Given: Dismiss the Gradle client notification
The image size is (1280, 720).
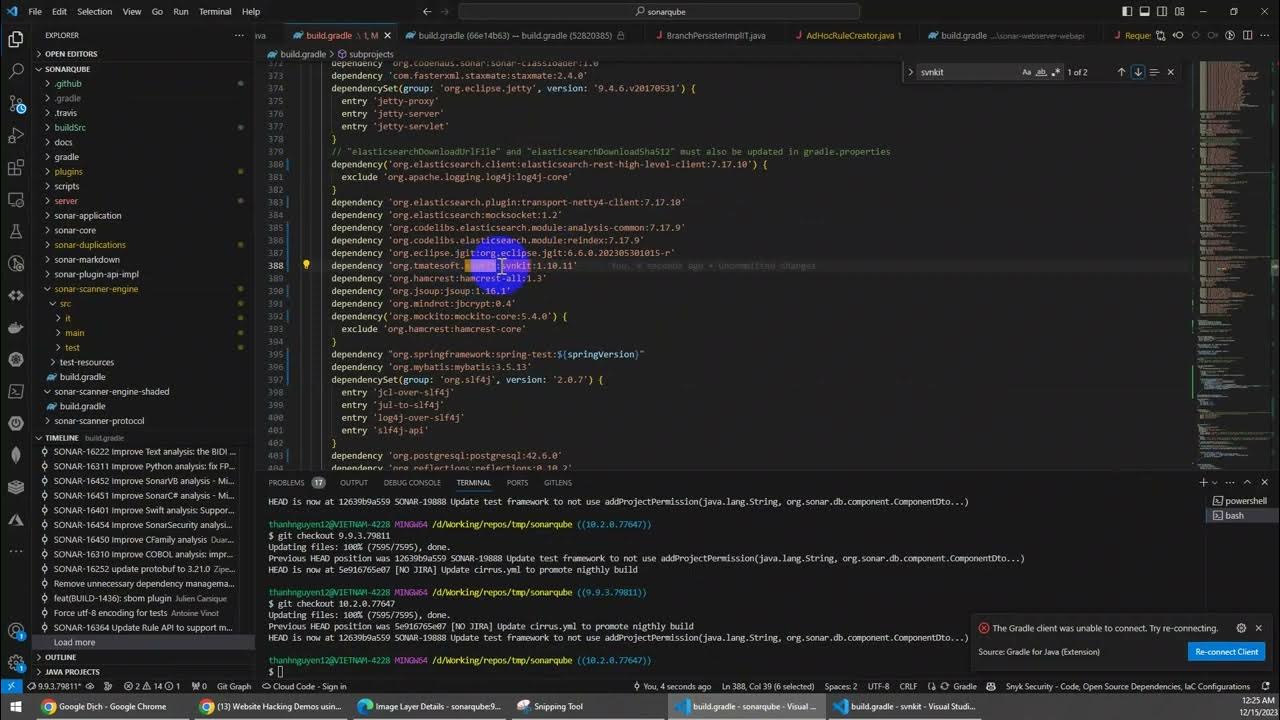Looking at the screenshot, I should (1258, 628).
